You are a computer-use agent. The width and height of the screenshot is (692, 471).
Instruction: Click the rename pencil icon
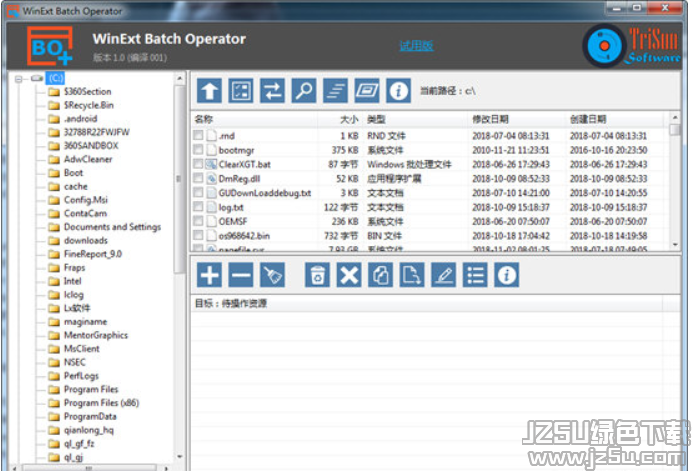[444, 275]
